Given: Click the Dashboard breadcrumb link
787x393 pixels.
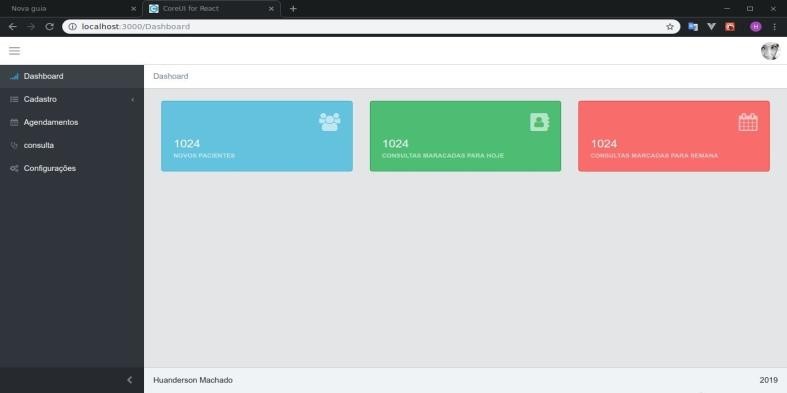Looking at the screenshot, I should 171,76.
